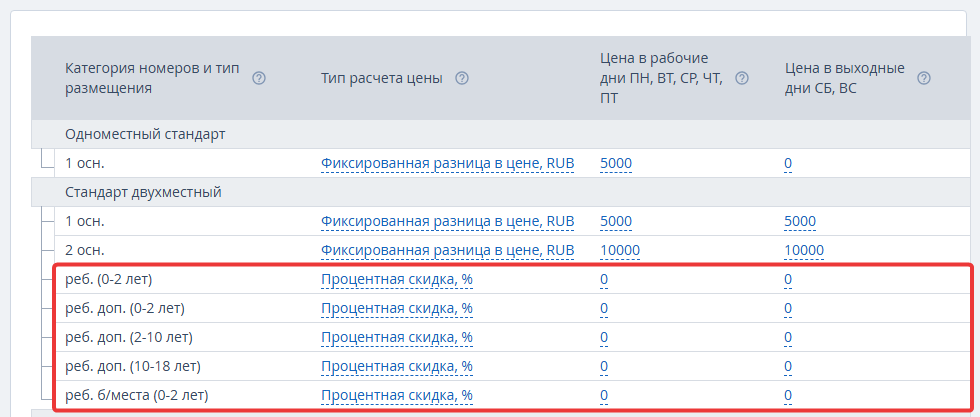Change discount type for реб. доп. (2-10 лет)
980x417 pixels.
pyautogui.click(x=397, y=338)
